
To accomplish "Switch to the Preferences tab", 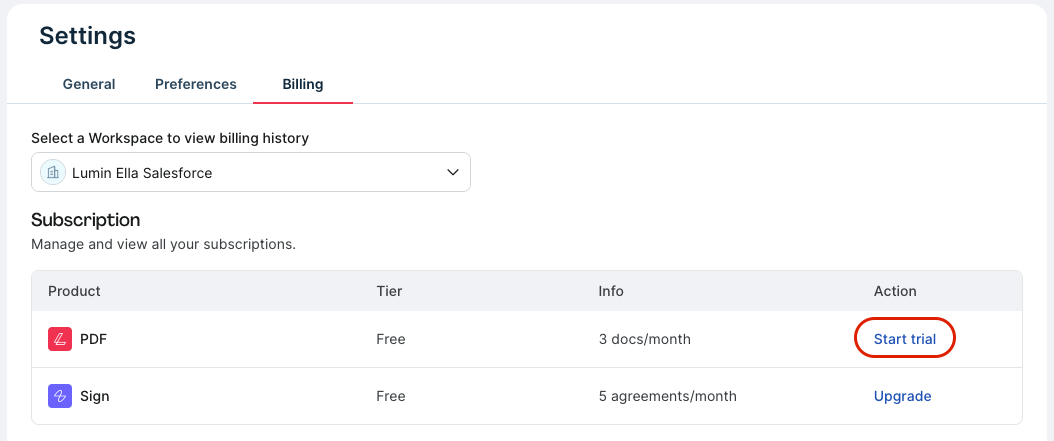I will 196,84.
